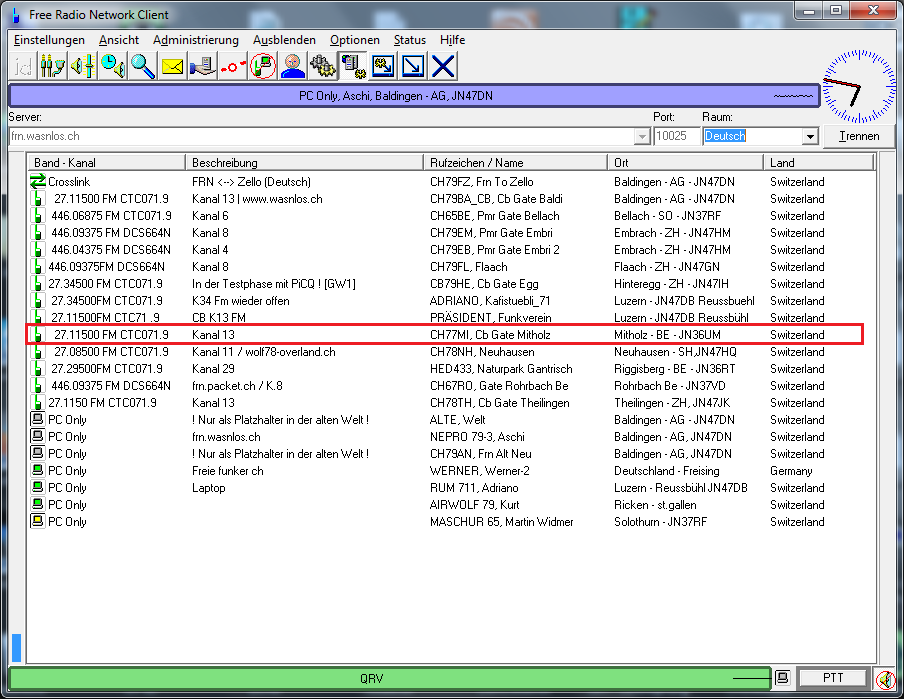Open audio device settings (plugs icon)

pyautogui.click(x=52, y=66)
